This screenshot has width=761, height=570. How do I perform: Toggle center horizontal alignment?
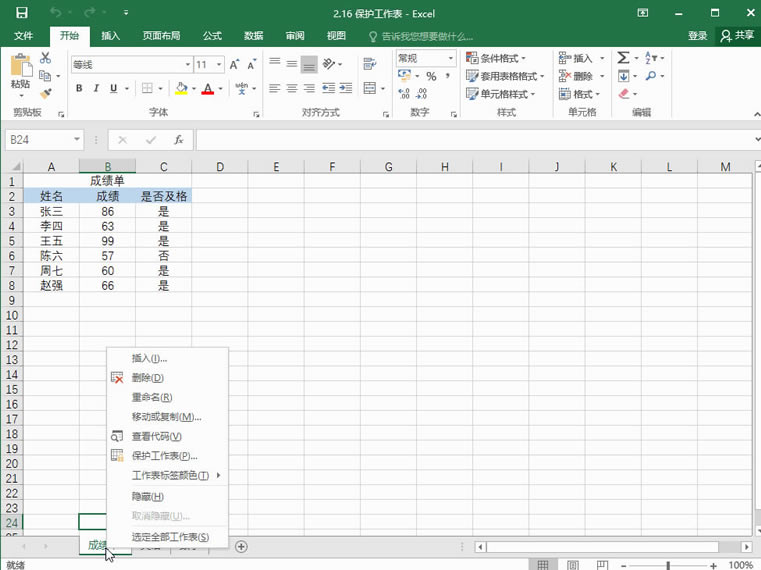(292, 88)
